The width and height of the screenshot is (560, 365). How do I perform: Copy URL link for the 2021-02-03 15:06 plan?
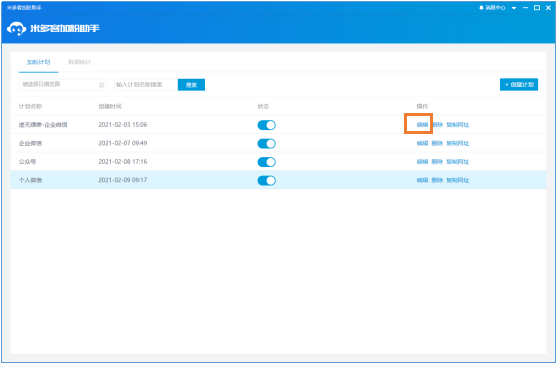458,125
